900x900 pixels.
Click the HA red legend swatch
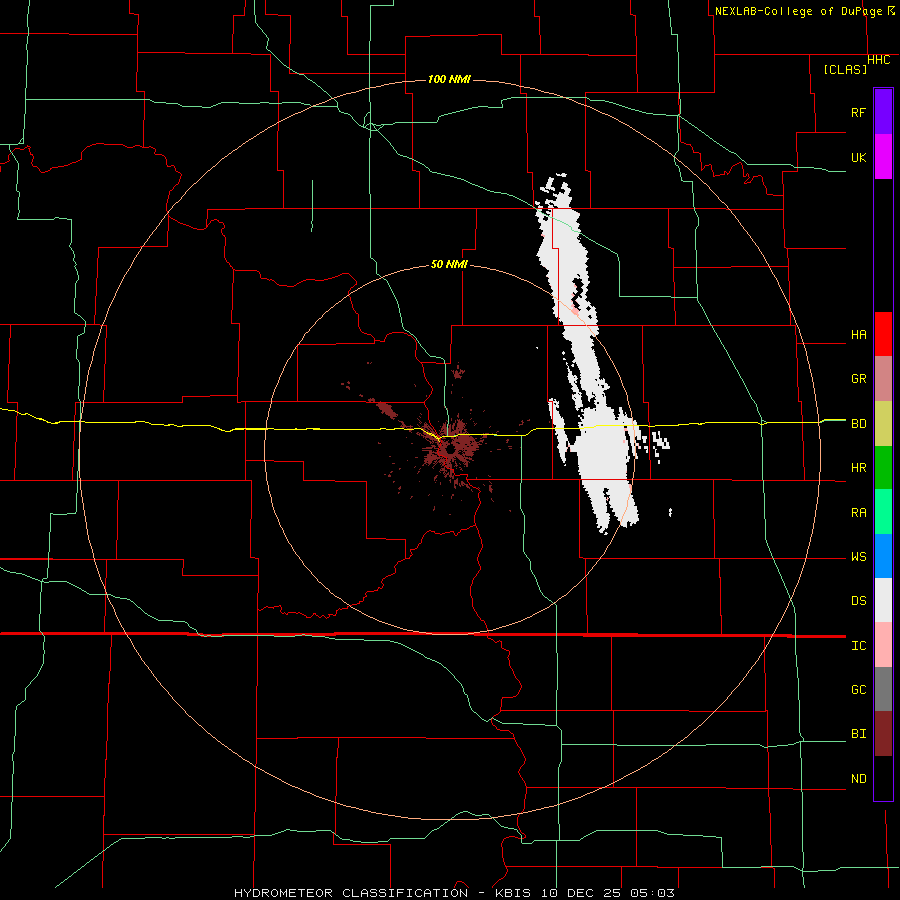click(883, 334)
